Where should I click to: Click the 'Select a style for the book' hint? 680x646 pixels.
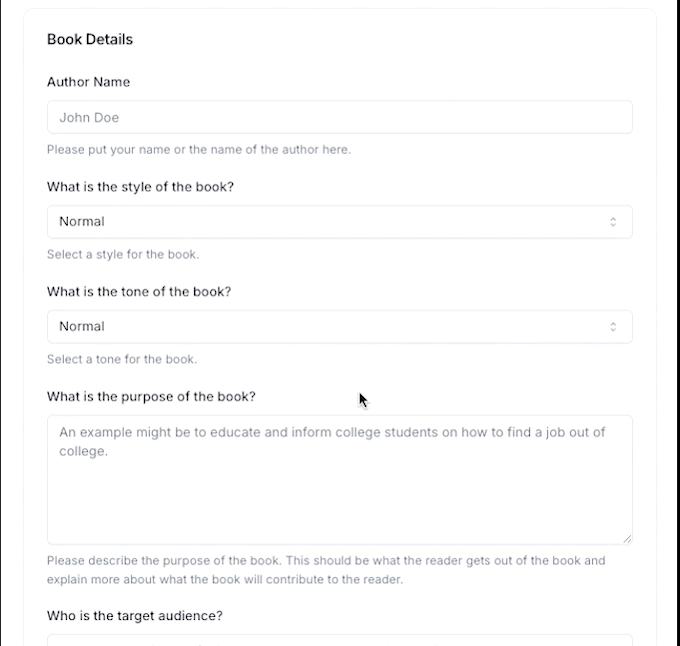click(x=123, y=254)
